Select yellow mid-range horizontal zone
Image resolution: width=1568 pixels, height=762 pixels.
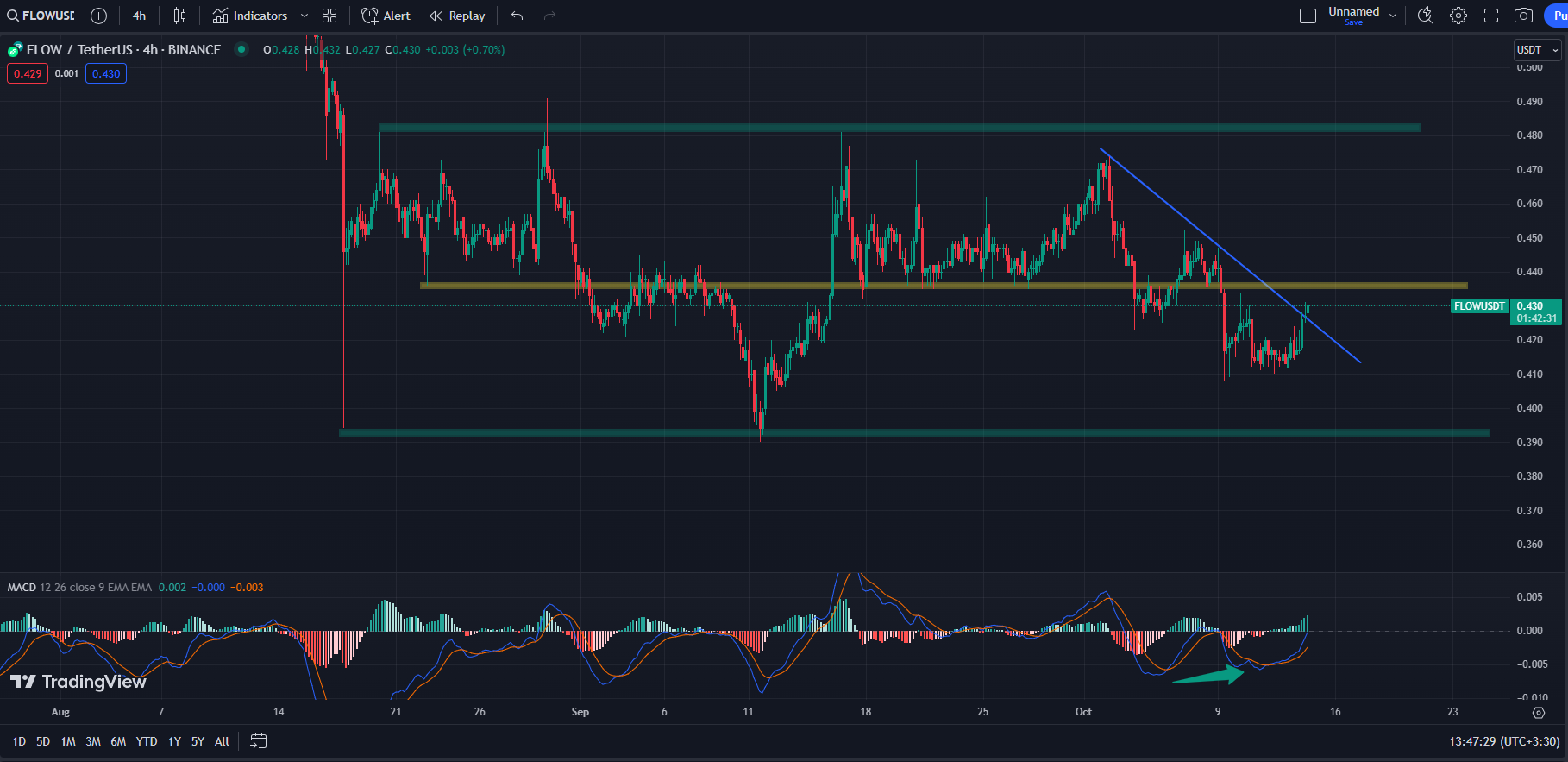[944, 286]
